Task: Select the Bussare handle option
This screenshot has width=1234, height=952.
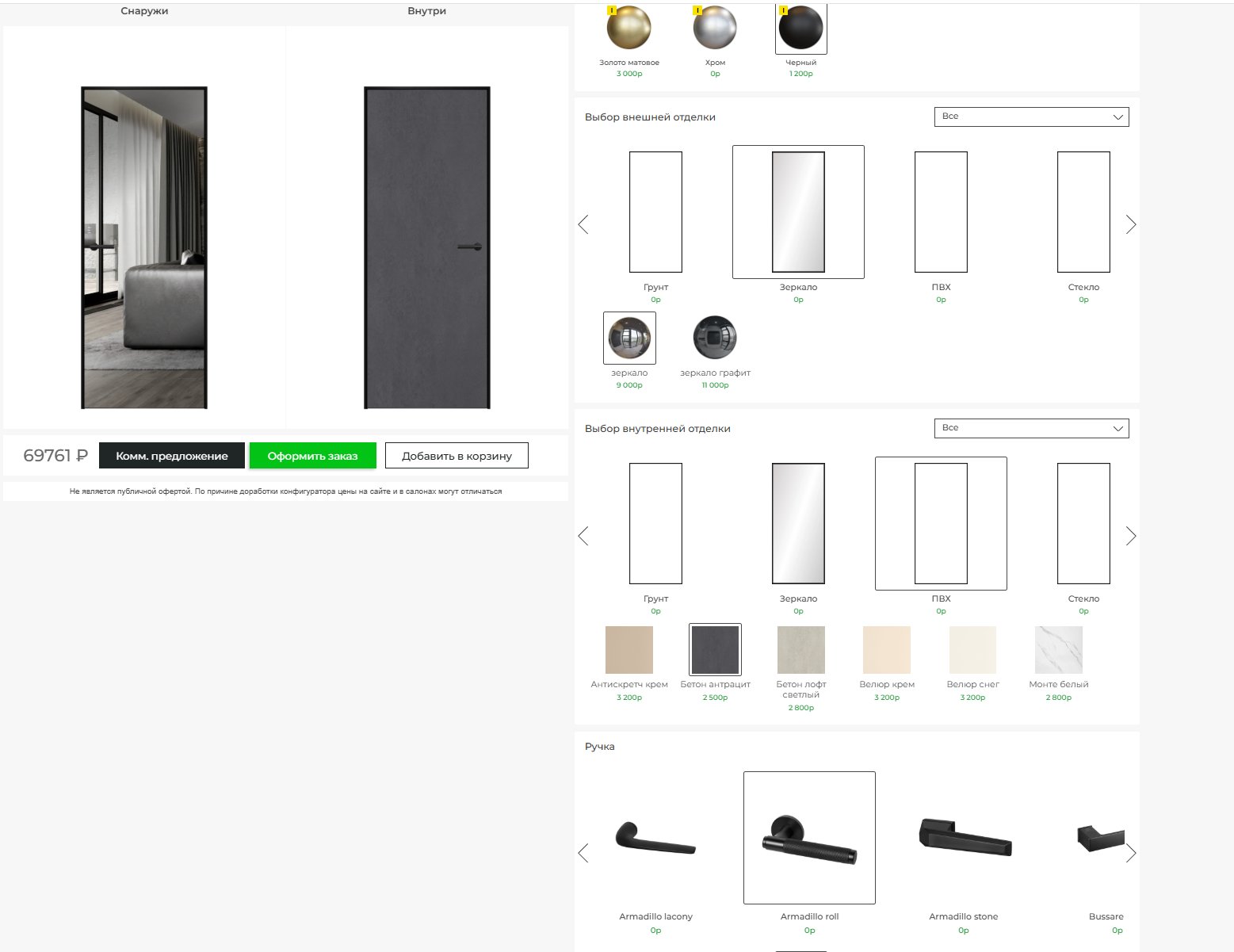Action: (1102, 838)
